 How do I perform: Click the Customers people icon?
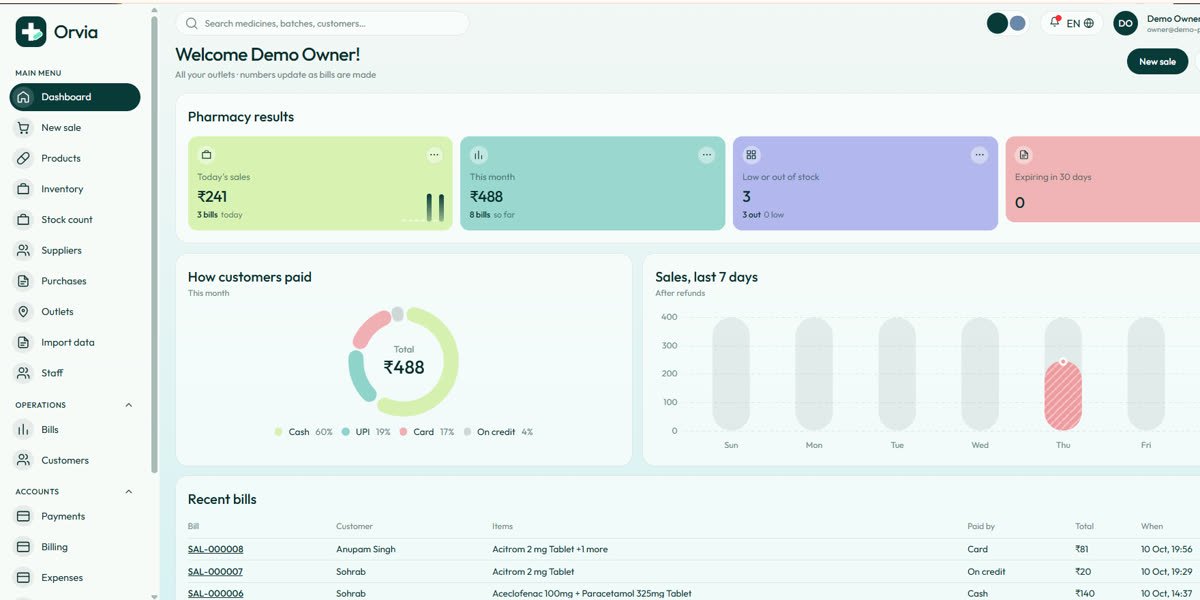pos(23,460)
